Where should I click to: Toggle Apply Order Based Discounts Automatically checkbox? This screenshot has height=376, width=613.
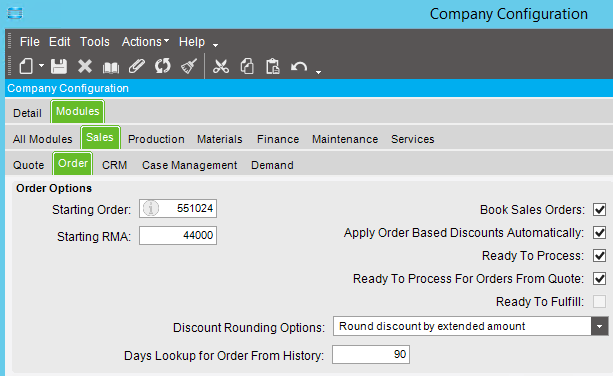(599, 233)
